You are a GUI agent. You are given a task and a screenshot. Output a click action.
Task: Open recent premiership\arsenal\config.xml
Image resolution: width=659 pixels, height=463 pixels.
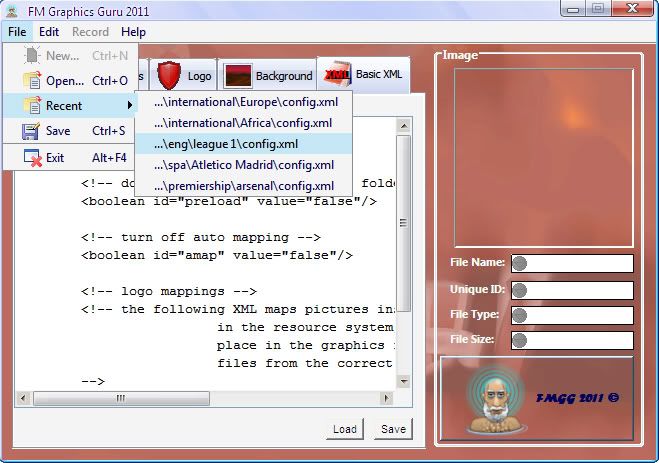click(x=244, y=186)
